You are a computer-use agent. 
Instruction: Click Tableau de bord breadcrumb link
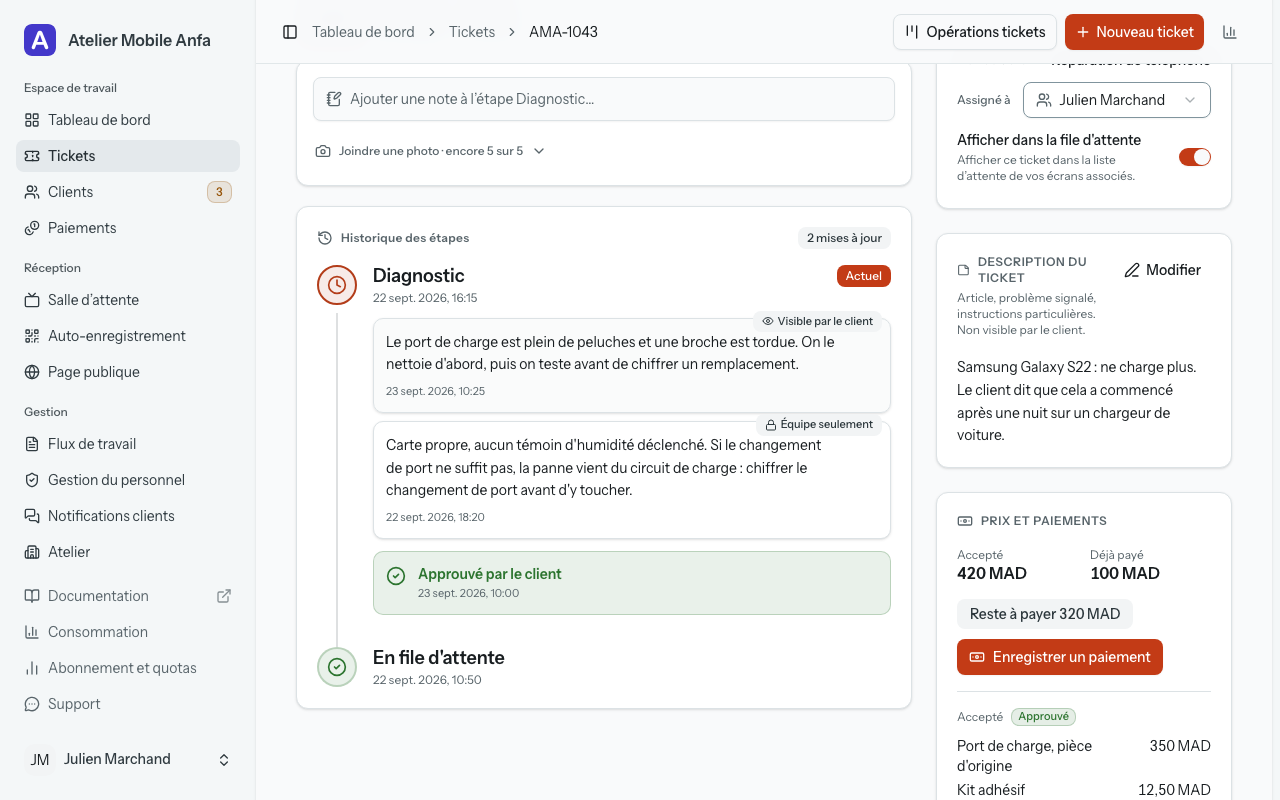click(363, 32)
